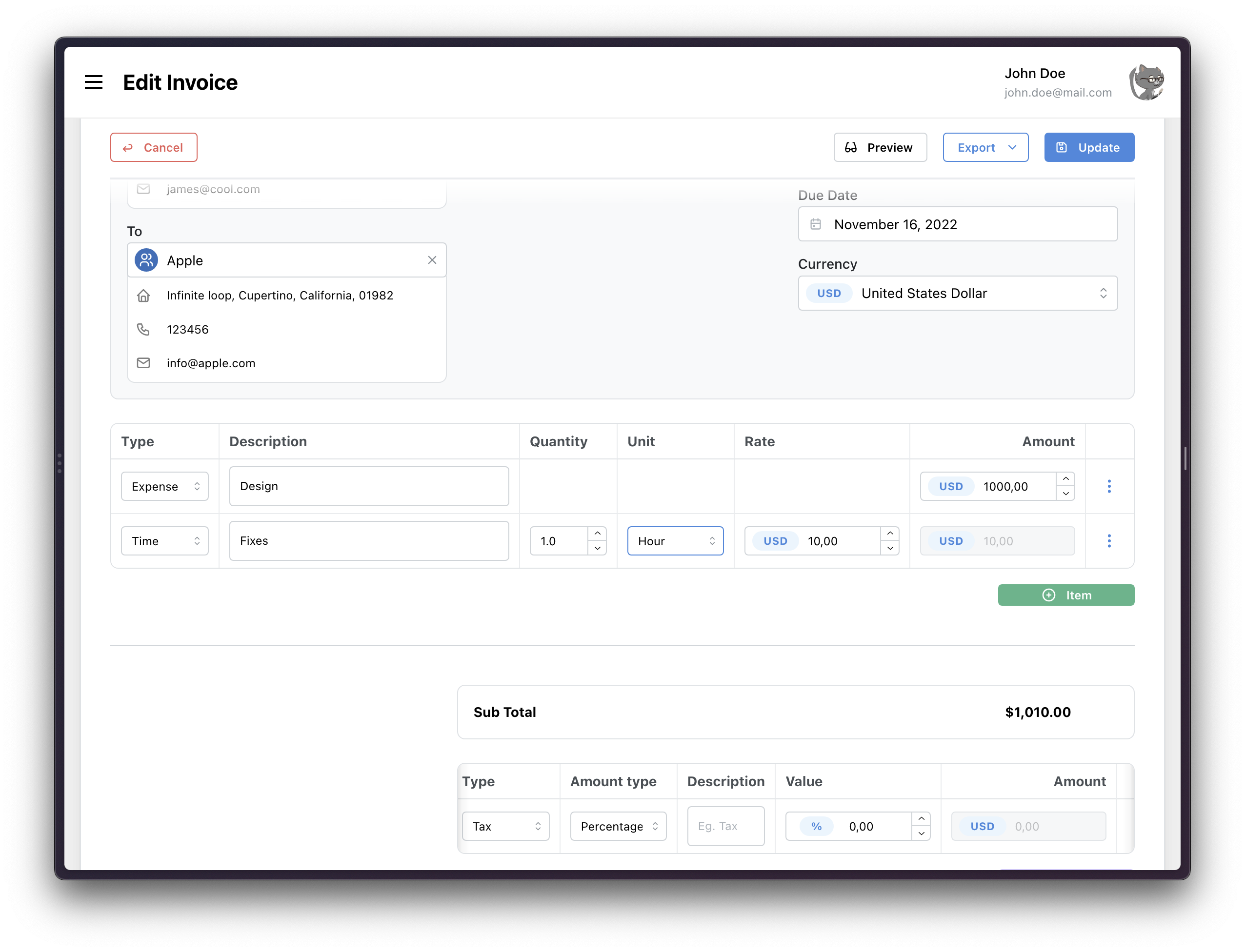Decrement the quantity 1.0 stepper
This screenshot has width=1245, height=952.
tap(597, 549)
